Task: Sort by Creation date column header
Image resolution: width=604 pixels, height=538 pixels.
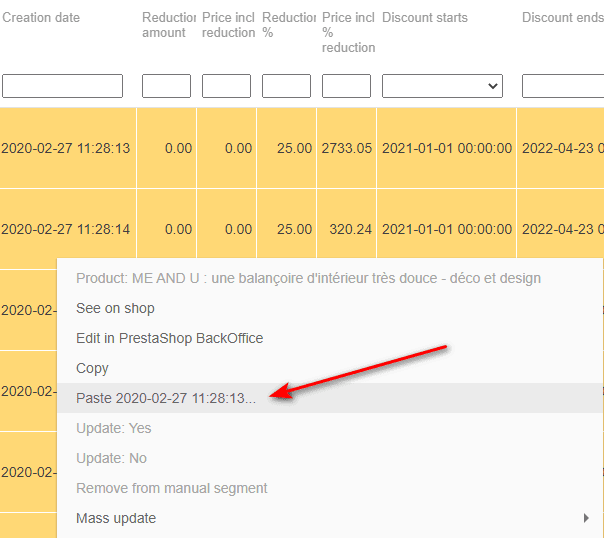Action: click(41, 18)
